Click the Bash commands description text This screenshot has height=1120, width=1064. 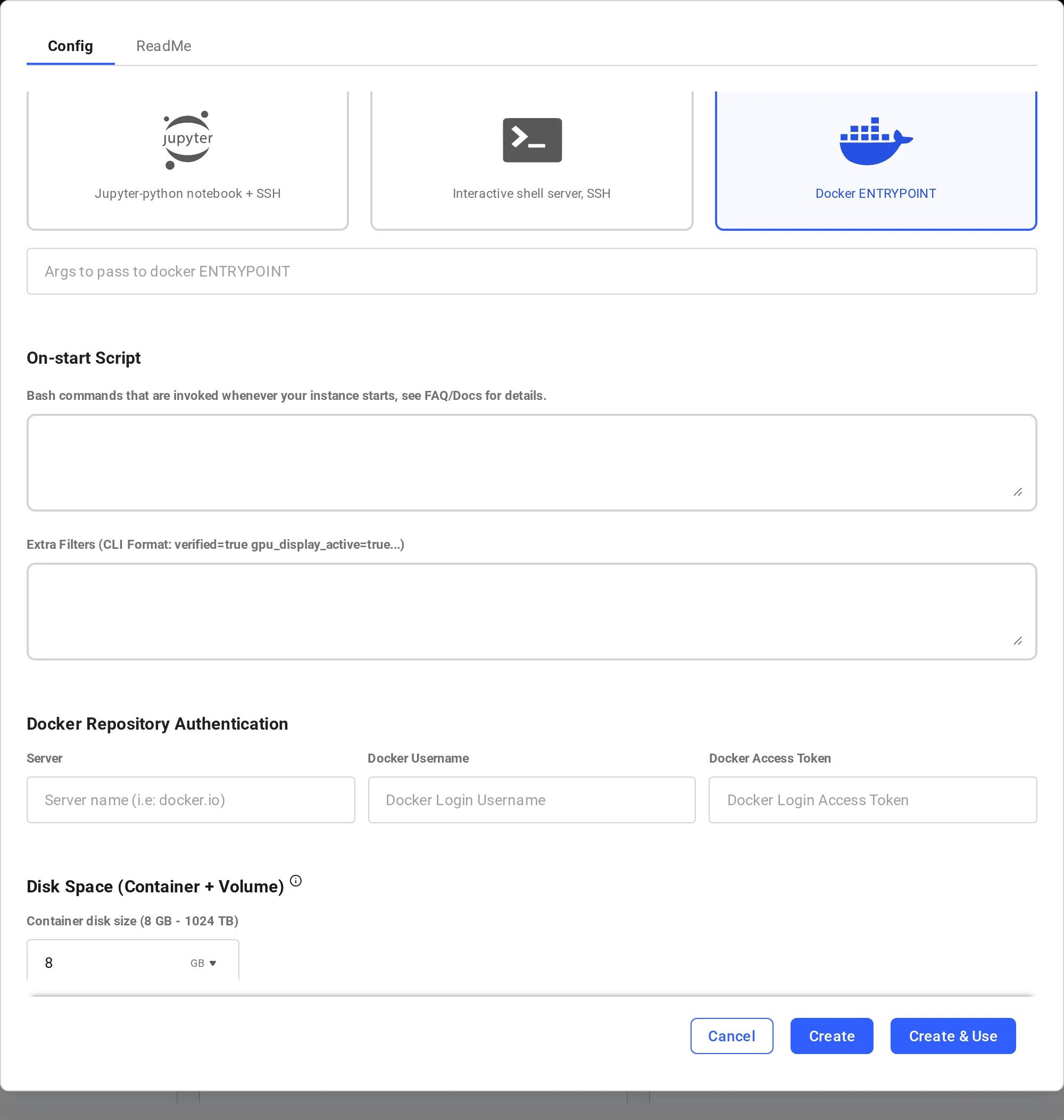tap(286, 395)
